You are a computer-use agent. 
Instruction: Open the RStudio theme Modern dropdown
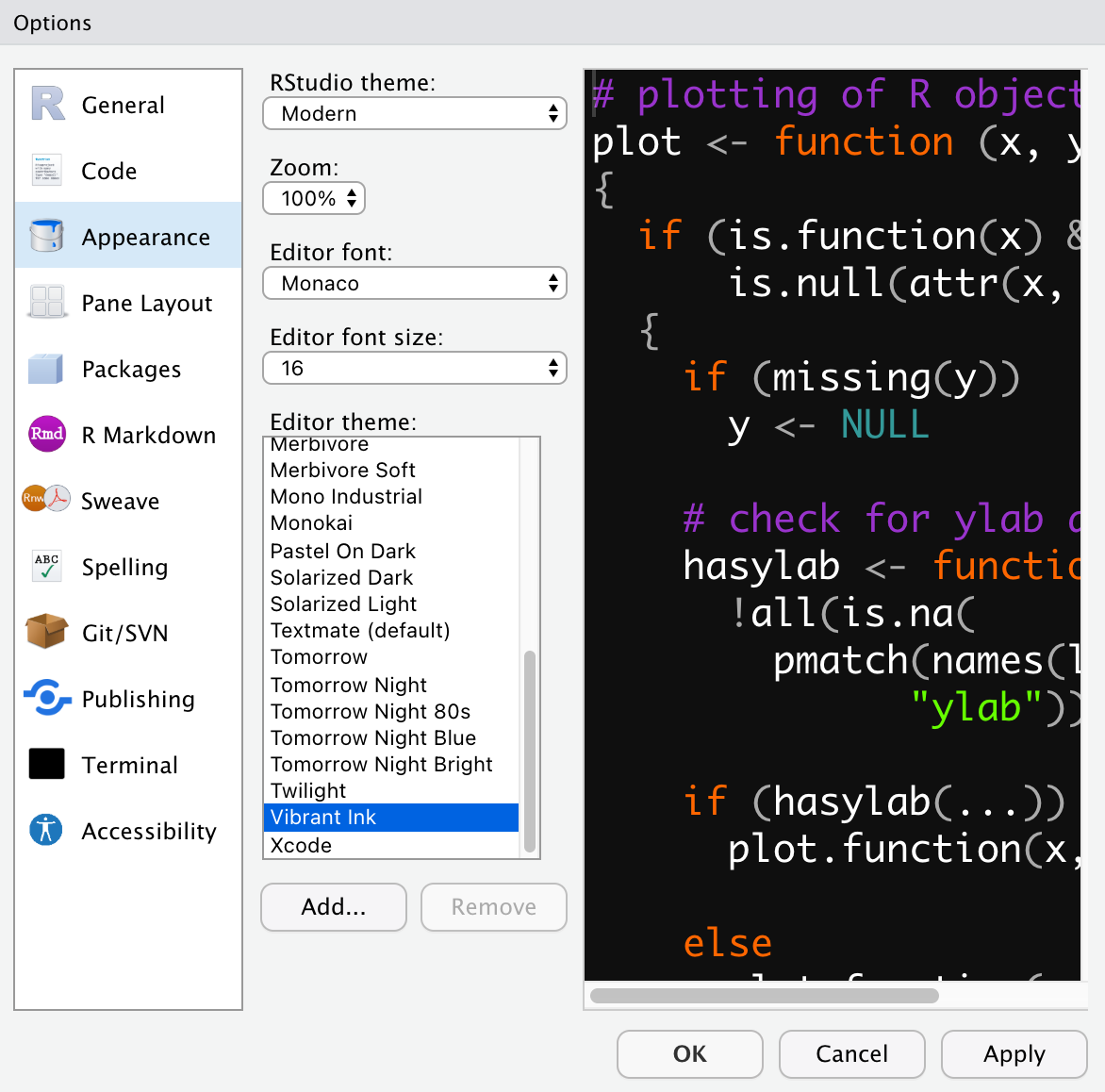(x=415, y=113)
